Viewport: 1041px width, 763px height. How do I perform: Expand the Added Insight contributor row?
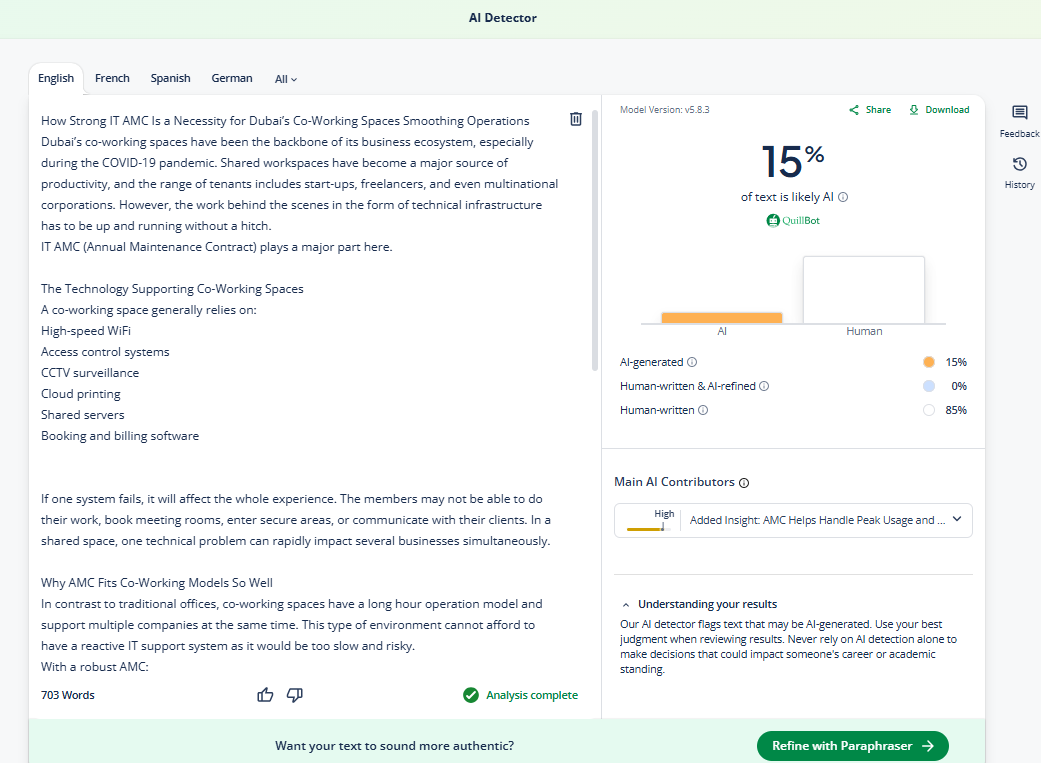click(x=956, y=520)
